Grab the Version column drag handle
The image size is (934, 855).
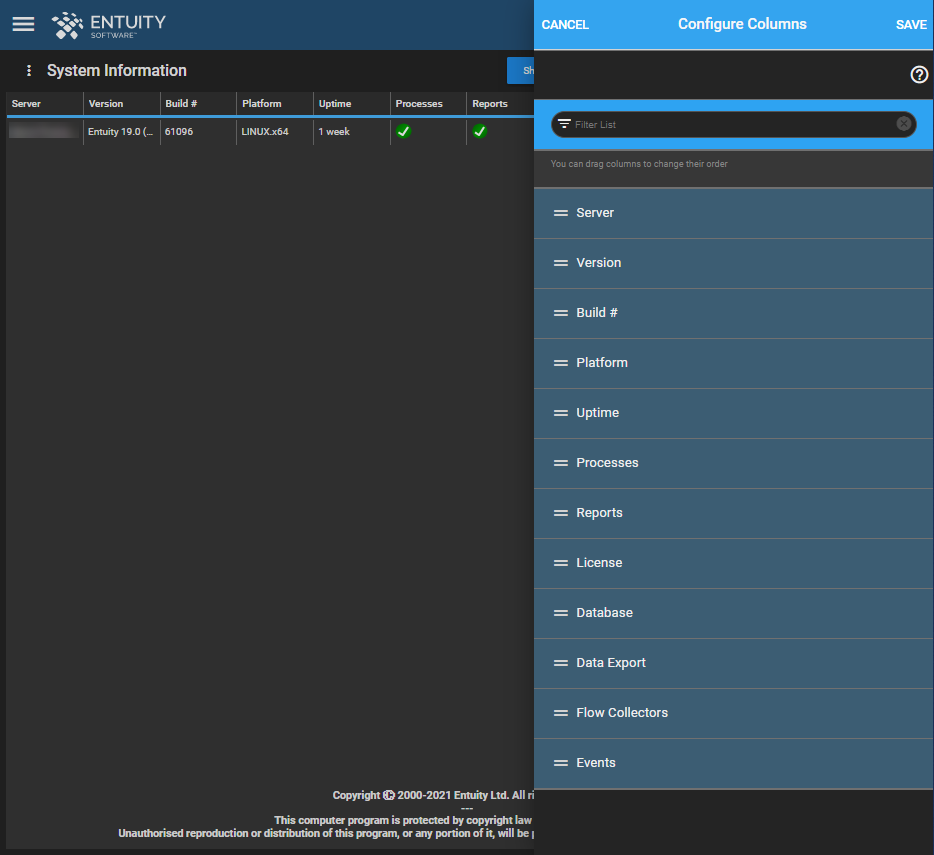tap(561, 263)
